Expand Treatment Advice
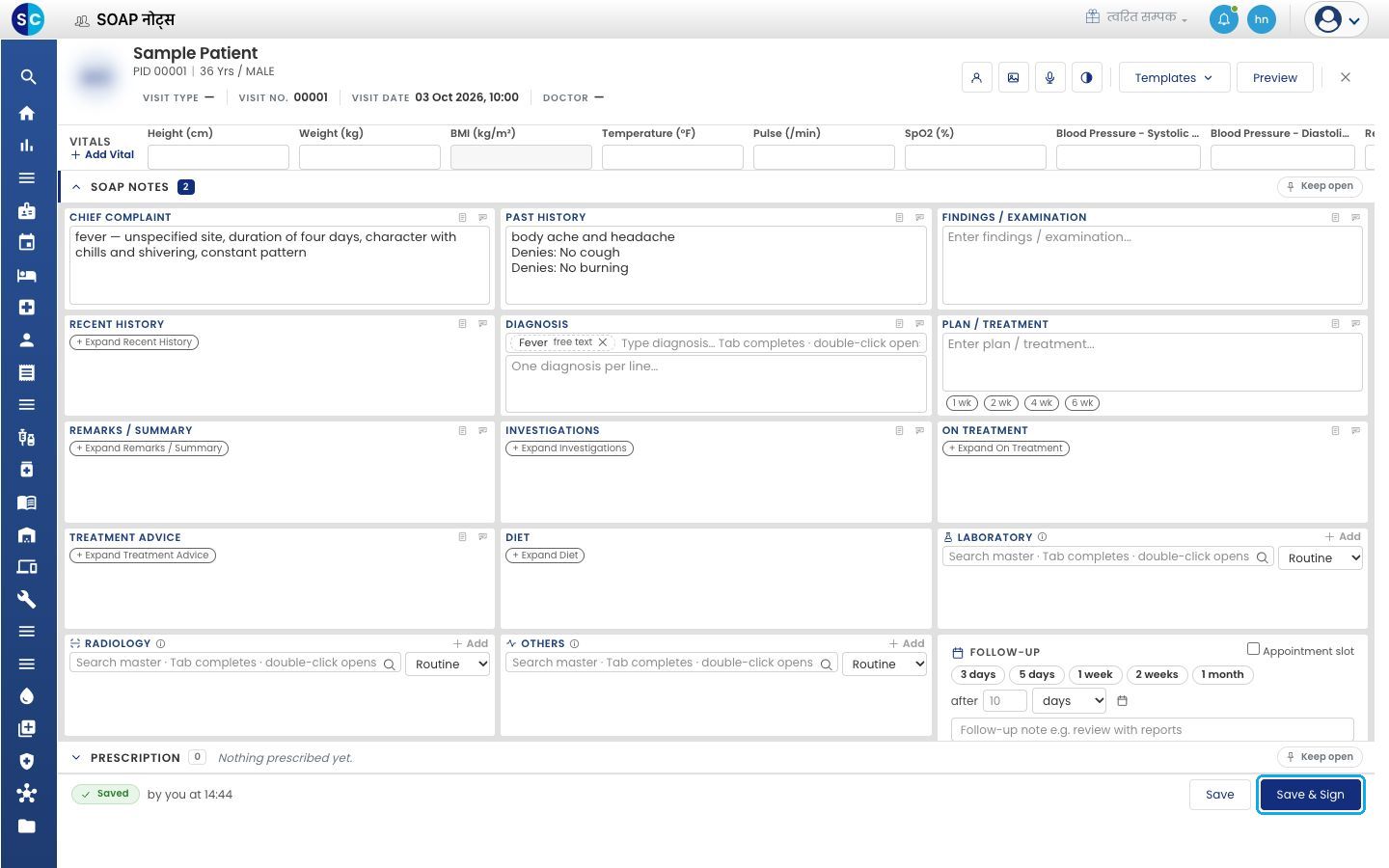This screenshot has width=1389, height=868. (x=143, y=556)
